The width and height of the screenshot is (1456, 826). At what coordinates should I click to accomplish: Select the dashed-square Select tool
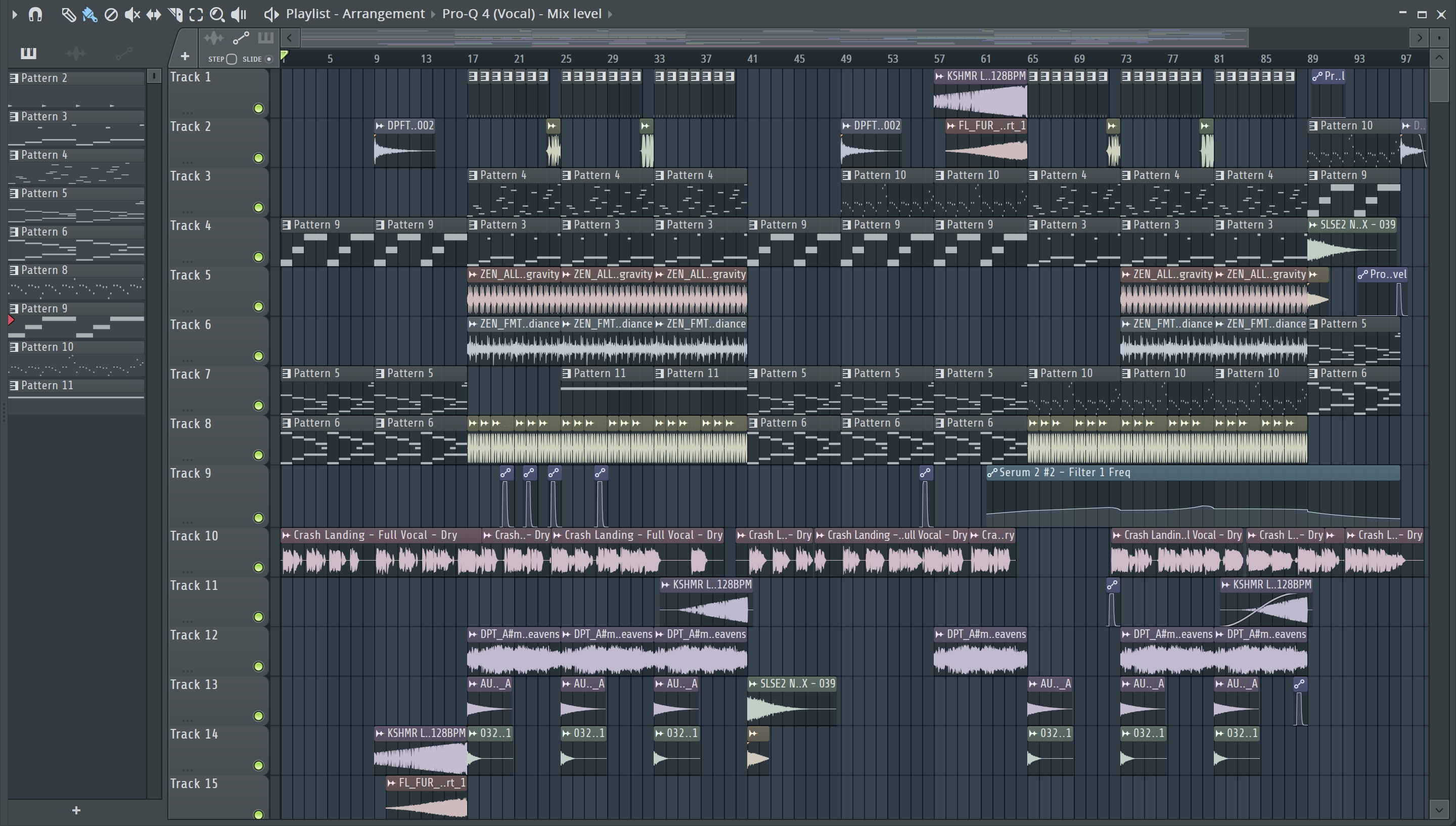tap(196, 14)
